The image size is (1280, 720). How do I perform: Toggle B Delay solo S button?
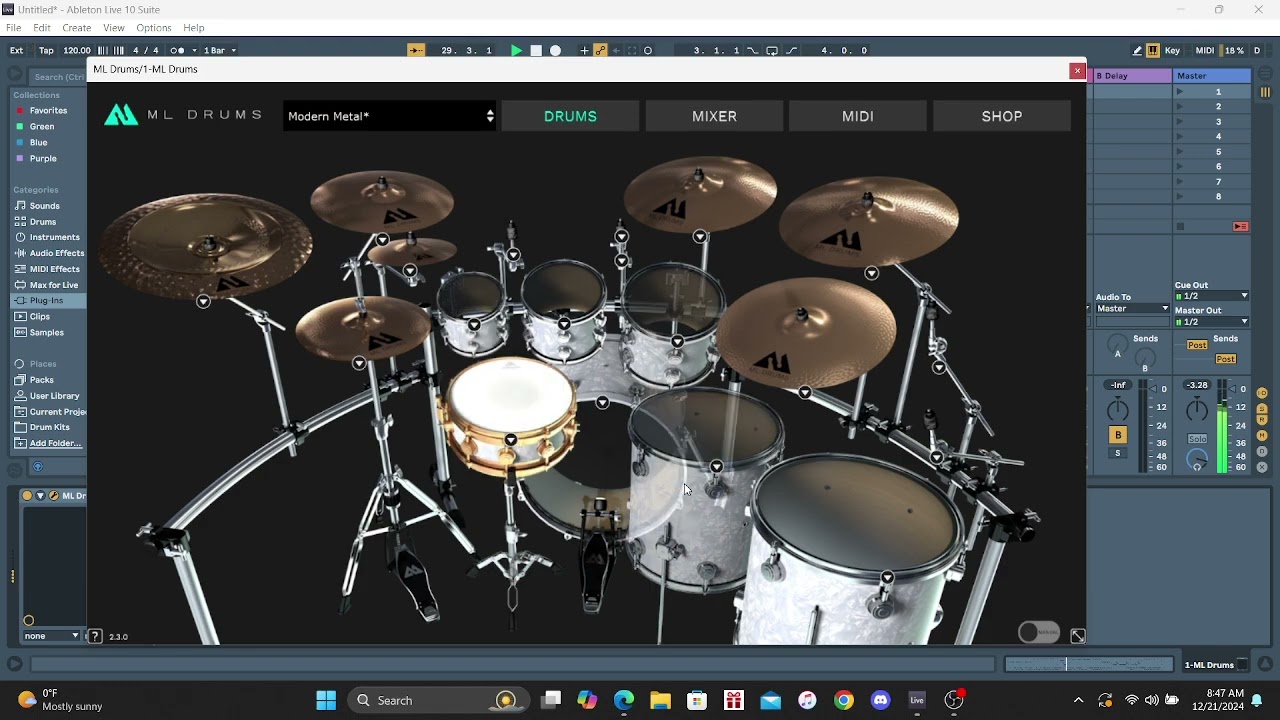[1118, 454]
